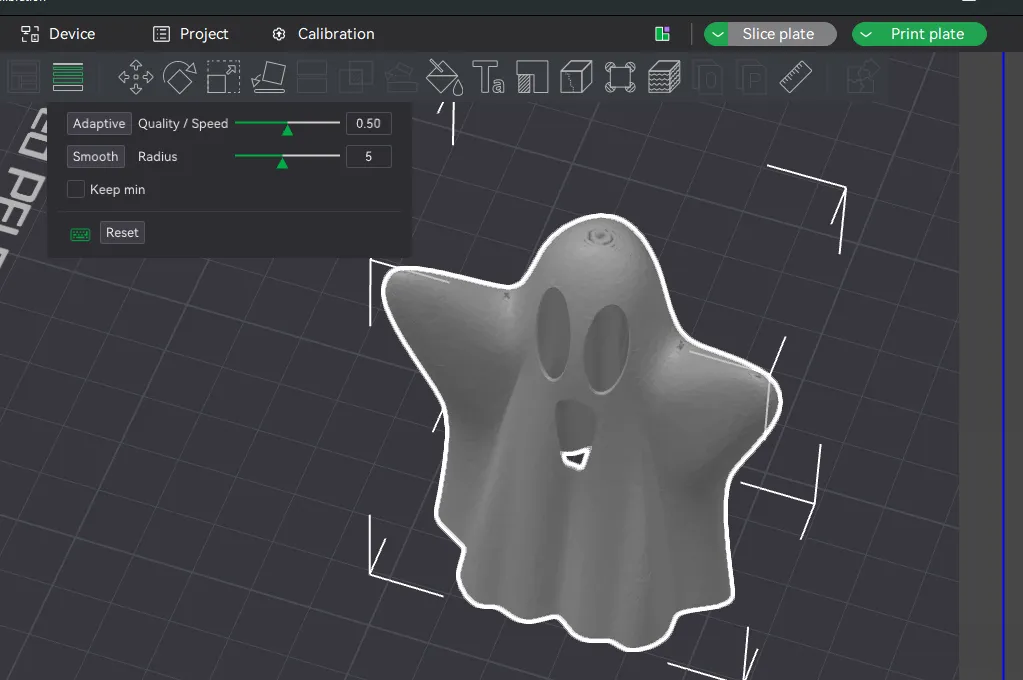Open the Calibration tab
This screenshot has height=680, width=1023.
tap(324, 34)
